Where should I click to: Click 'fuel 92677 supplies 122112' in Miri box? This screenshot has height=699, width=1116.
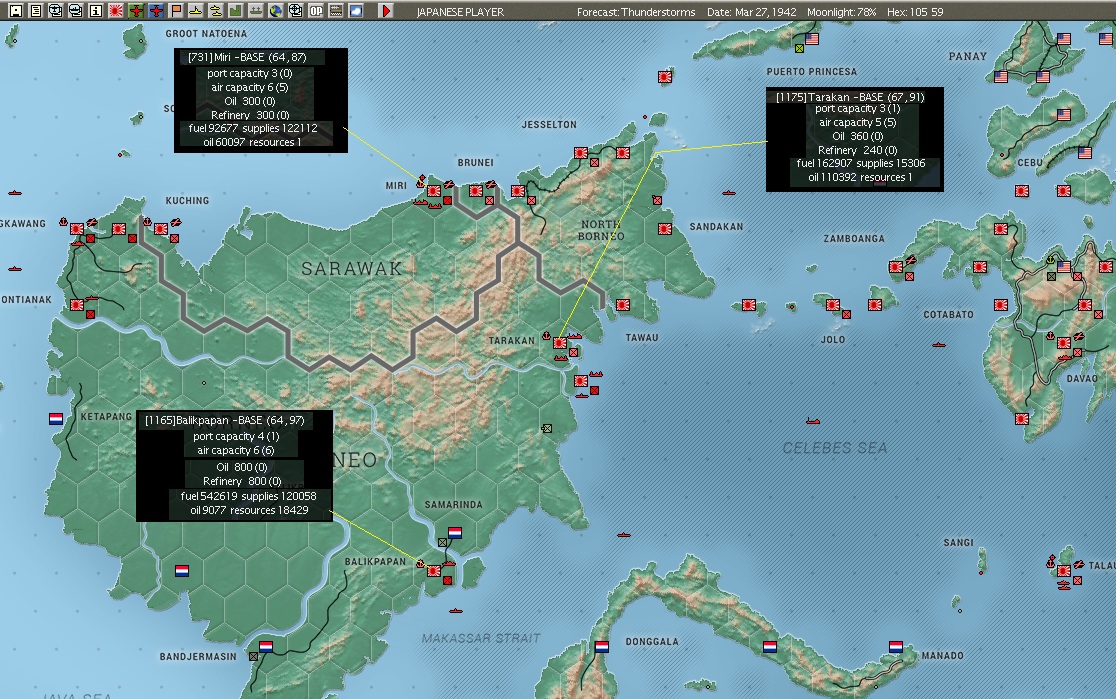253,128
